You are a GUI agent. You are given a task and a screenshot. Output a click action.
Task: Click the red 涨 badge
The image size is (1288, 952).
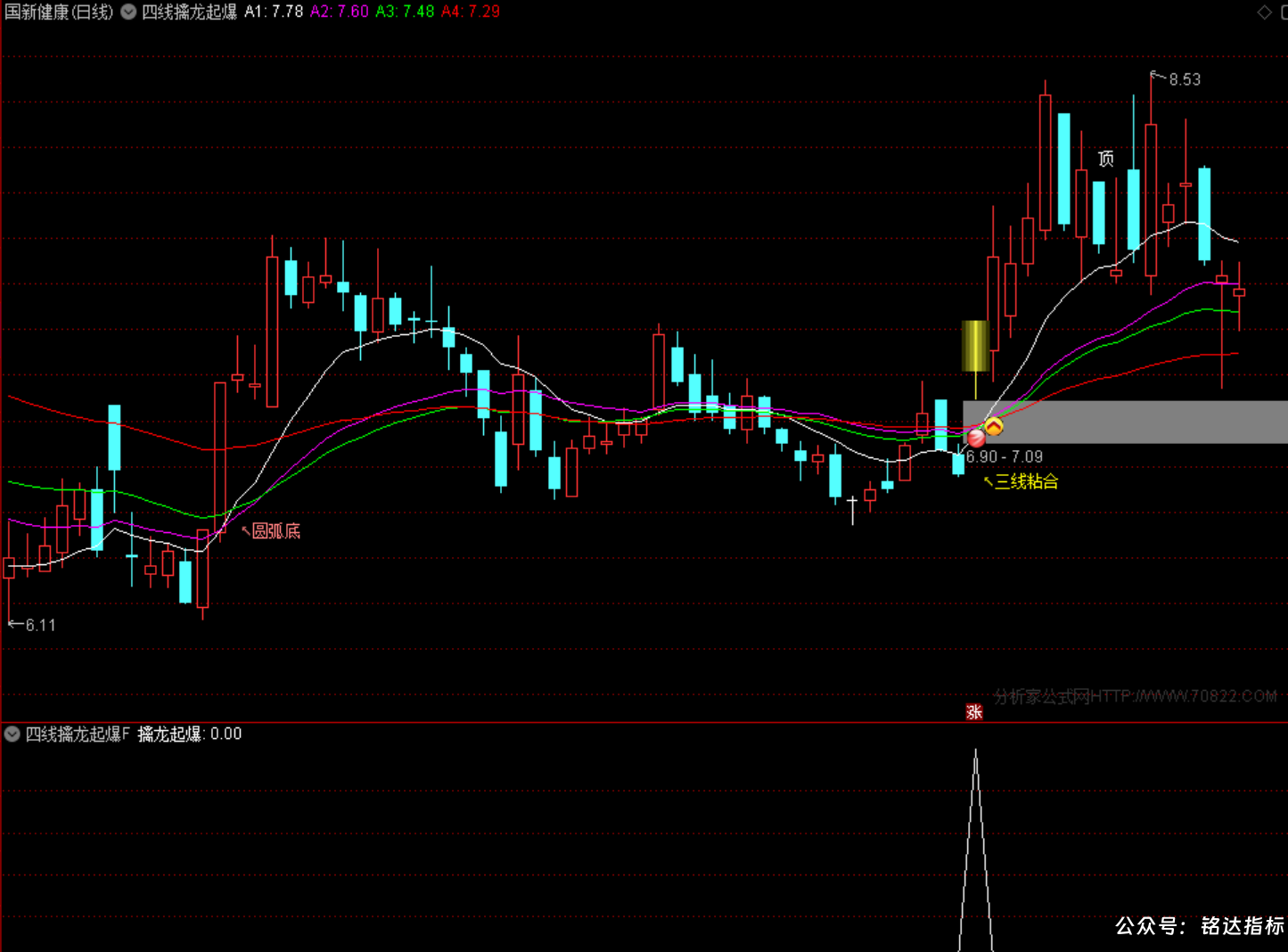(x=974, y=712)
